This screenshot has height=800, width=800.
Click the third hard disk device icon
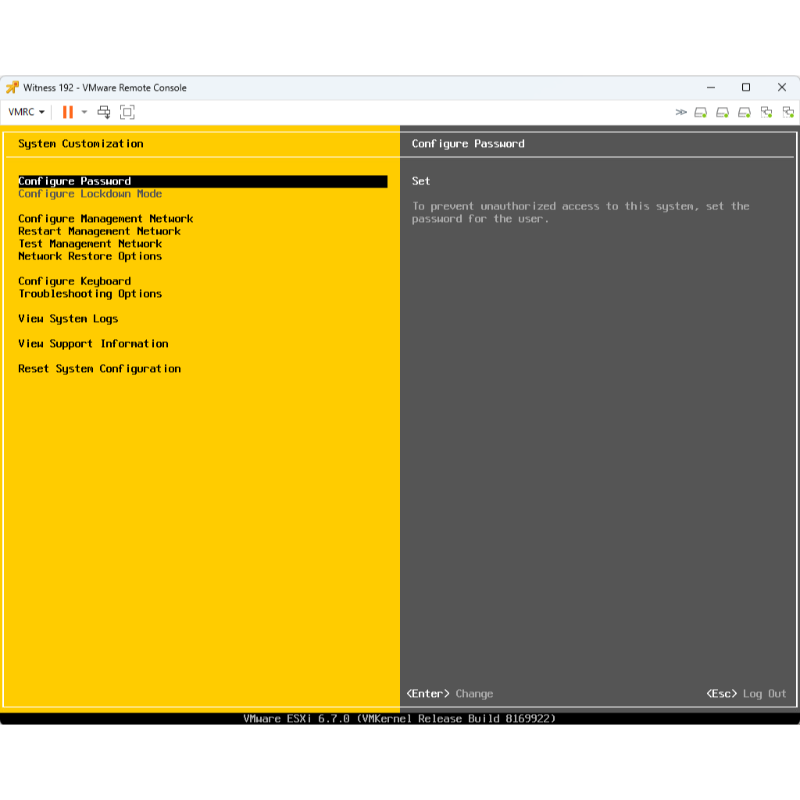[x=745, y=112]
